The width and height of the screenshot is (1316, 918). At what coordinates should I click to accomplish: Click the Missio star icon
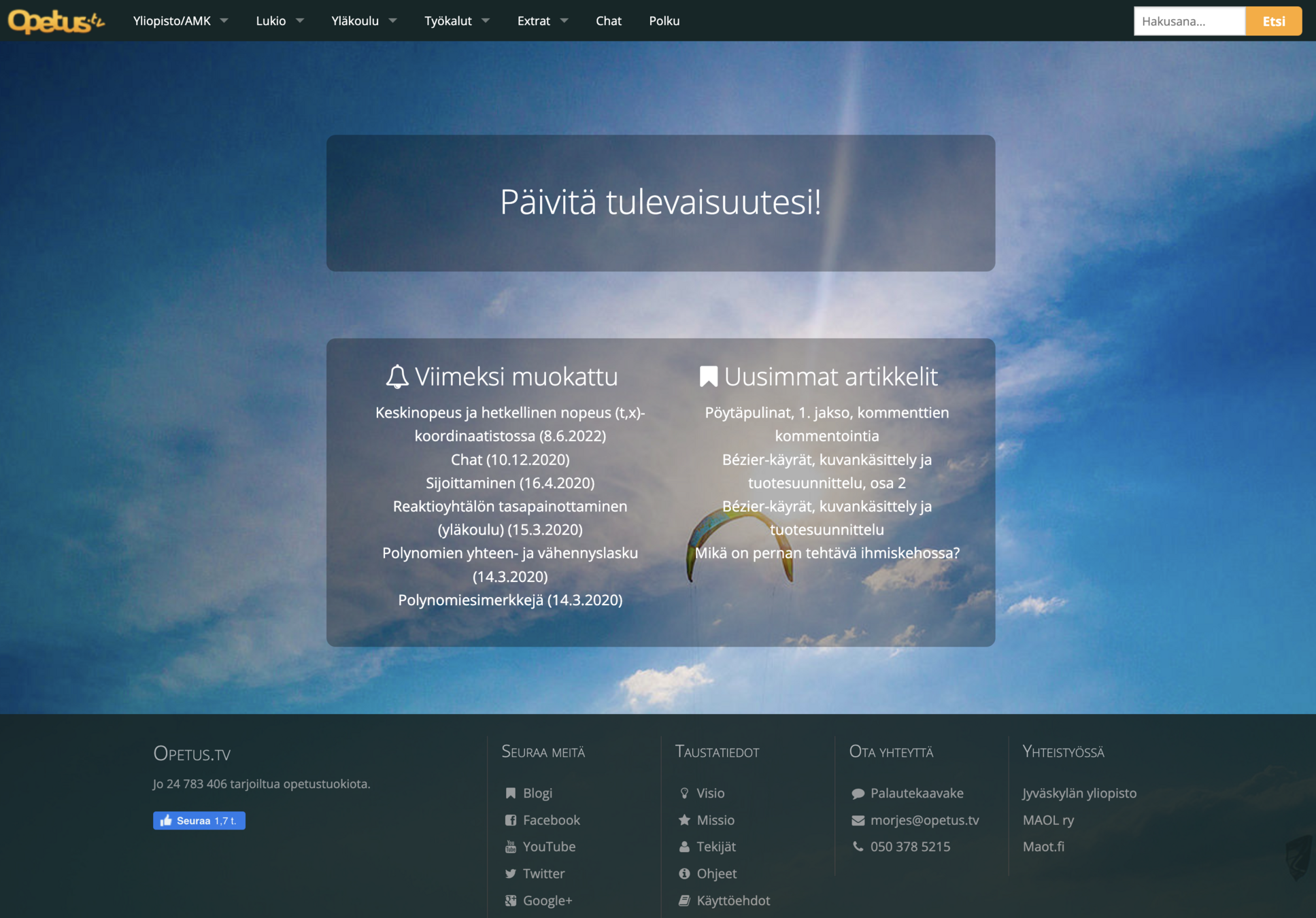684,820
